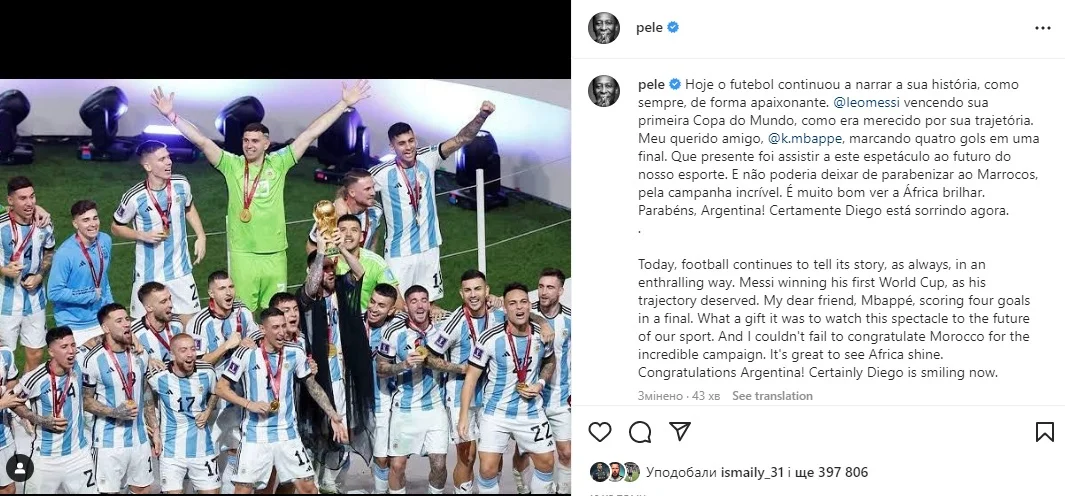Like the post with the heart icon
Image resolution: width=1065 pixels, height=496 pixels.
coord(600,431)
